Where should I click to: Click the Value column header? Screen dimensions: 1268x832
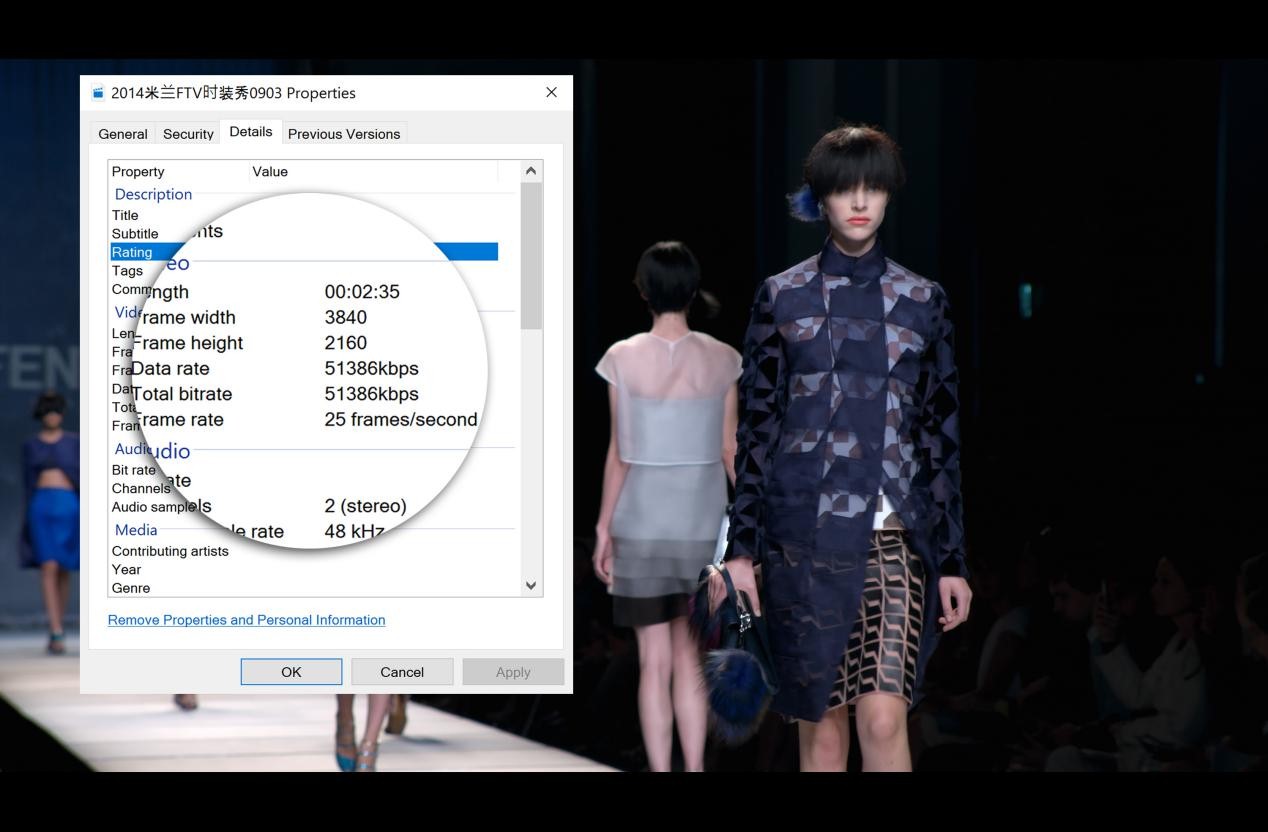[270, 172]
